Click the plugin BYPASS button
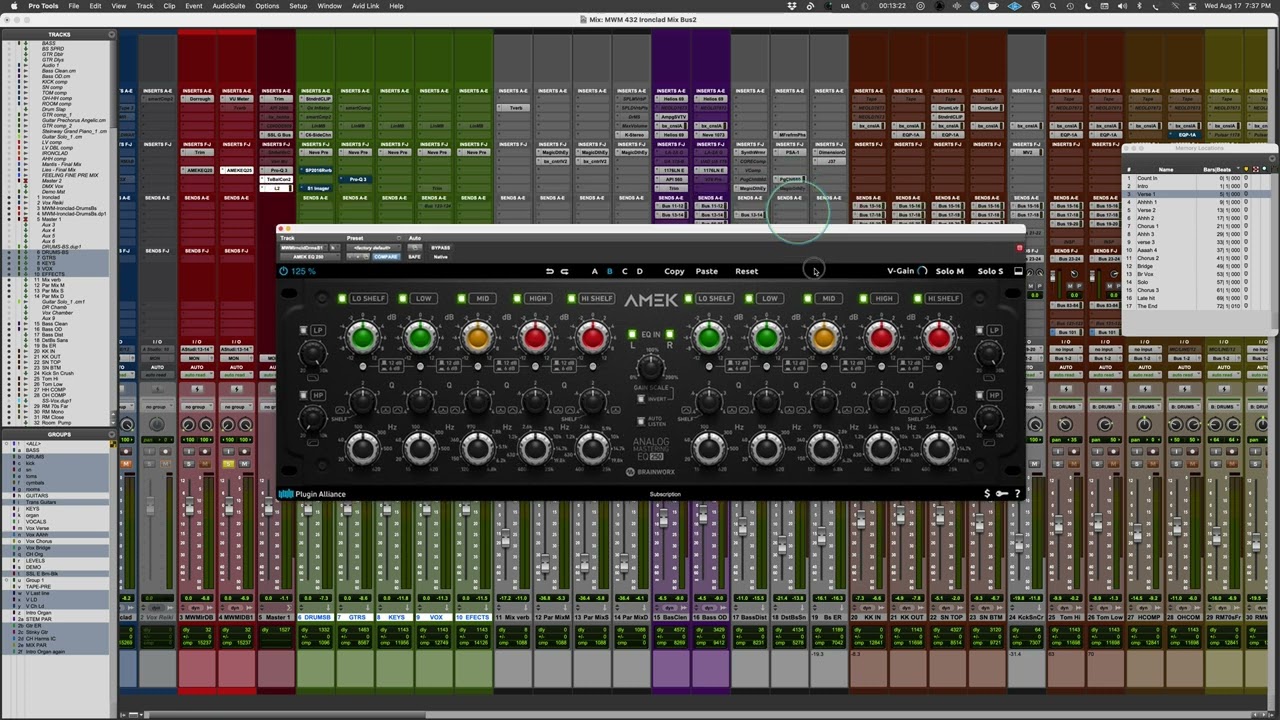The width and height of the screenshot is (1280, 720). (x=440, y=247)
